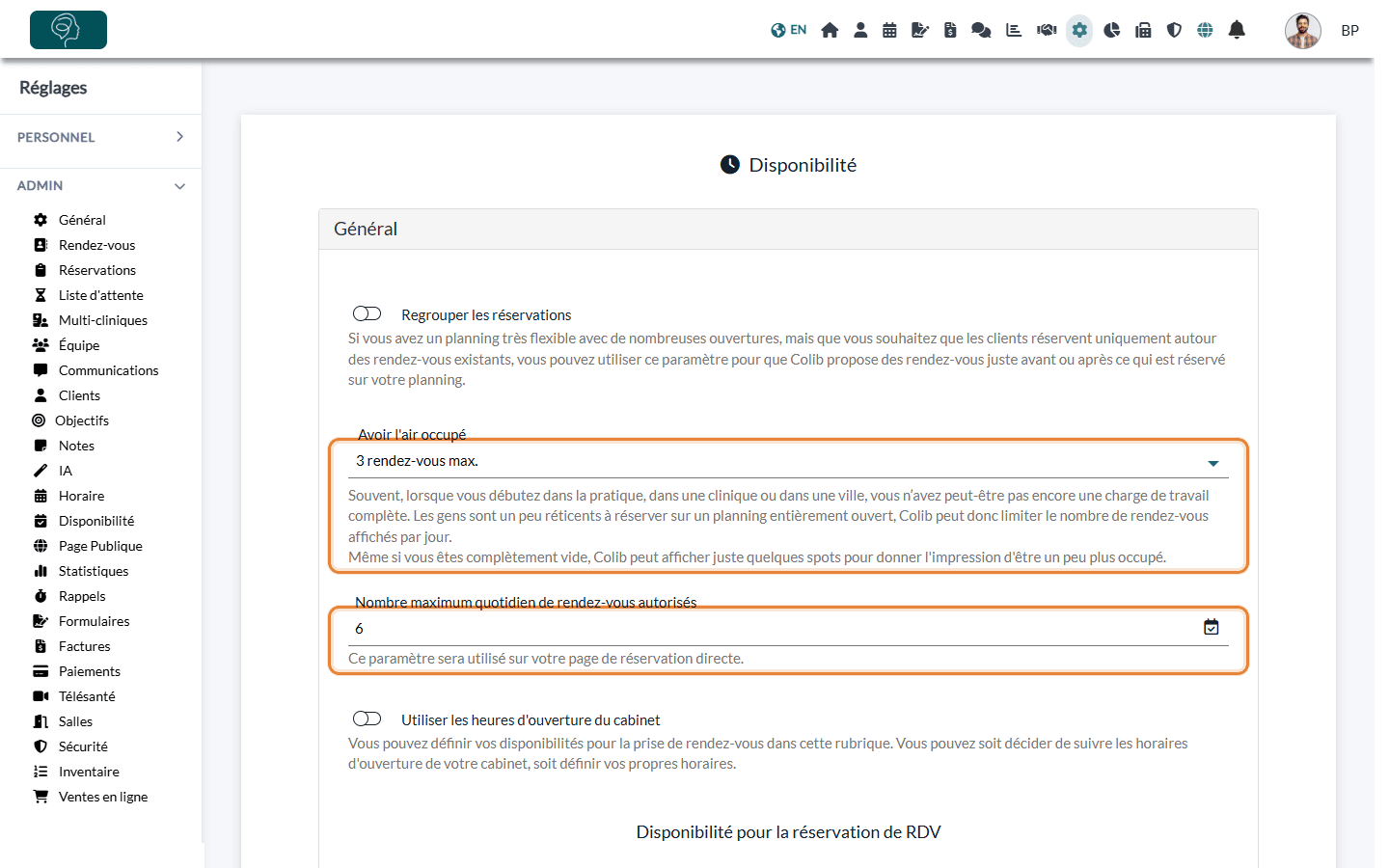
Task: Focus the maximum daily appointments field
Action: pyautogui.click(x=788, y=629)
